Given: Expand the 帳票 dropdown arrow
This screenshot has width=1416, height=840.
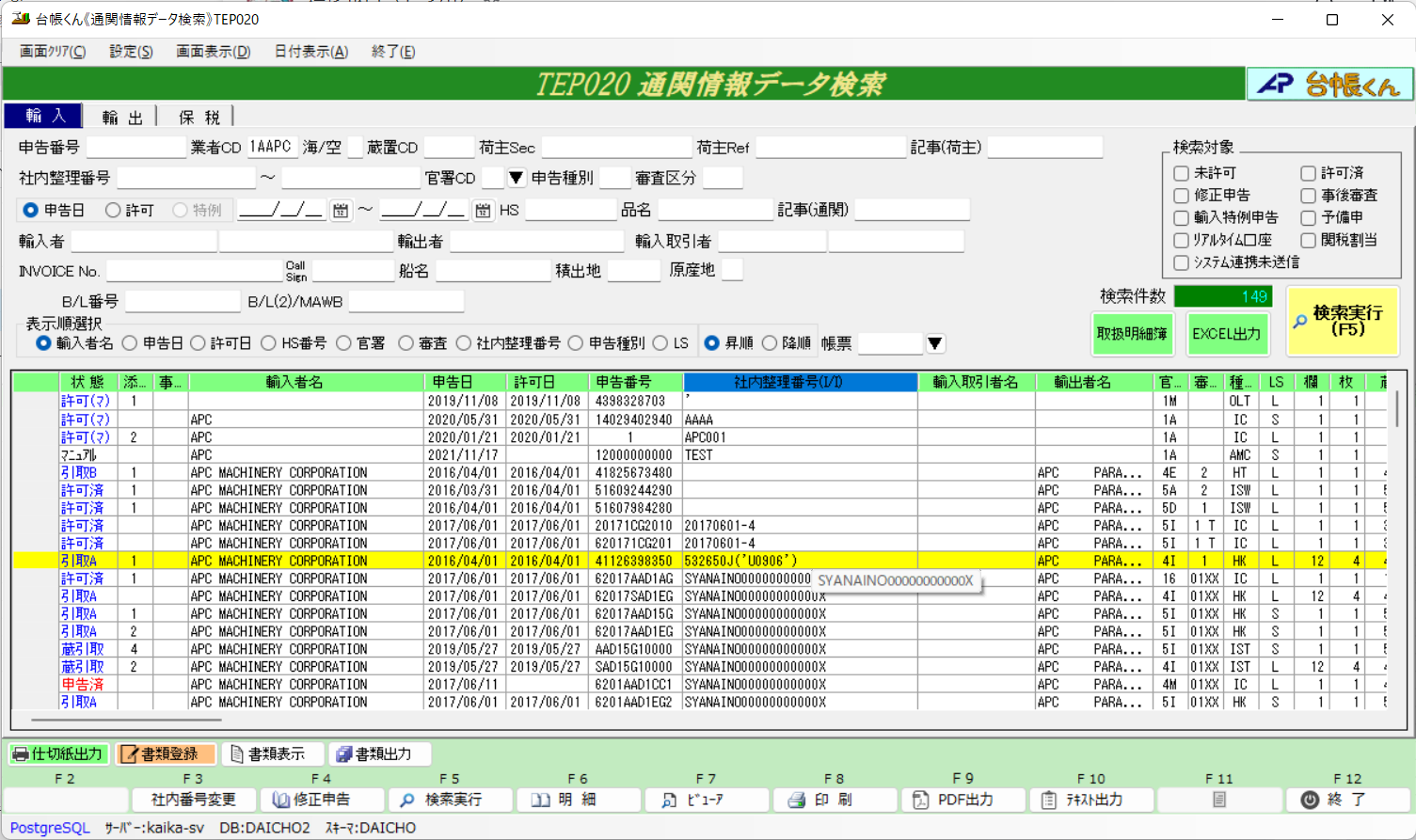Looking at the screenshot, I should pyautogui.click(x=935, y=343).
